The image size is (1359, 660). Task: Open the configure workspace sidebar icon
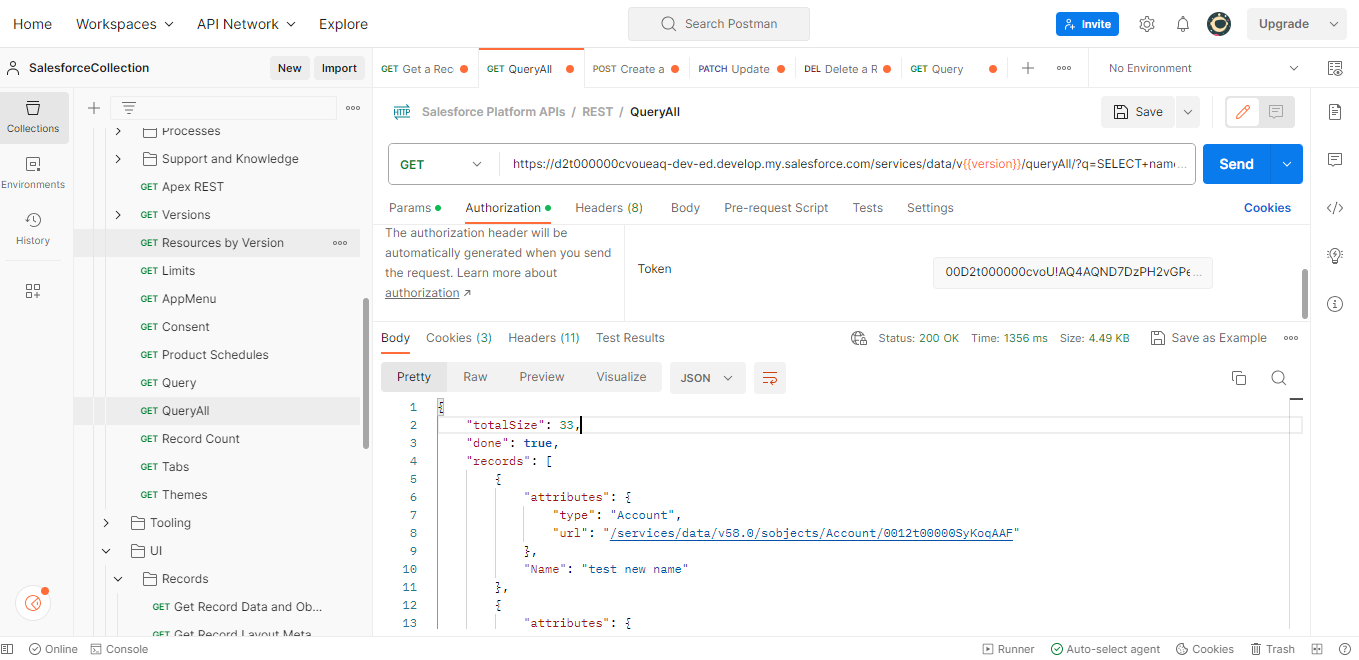click(x=33, y=291)
